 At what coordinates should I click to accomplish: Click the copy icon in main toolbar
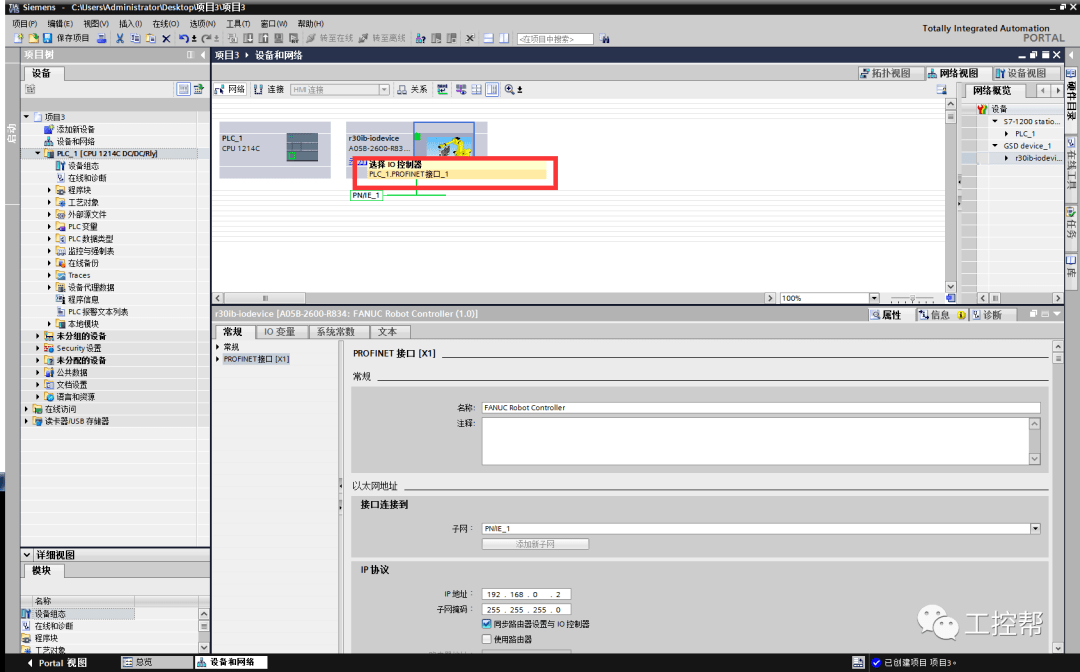[x=135, y=39]
